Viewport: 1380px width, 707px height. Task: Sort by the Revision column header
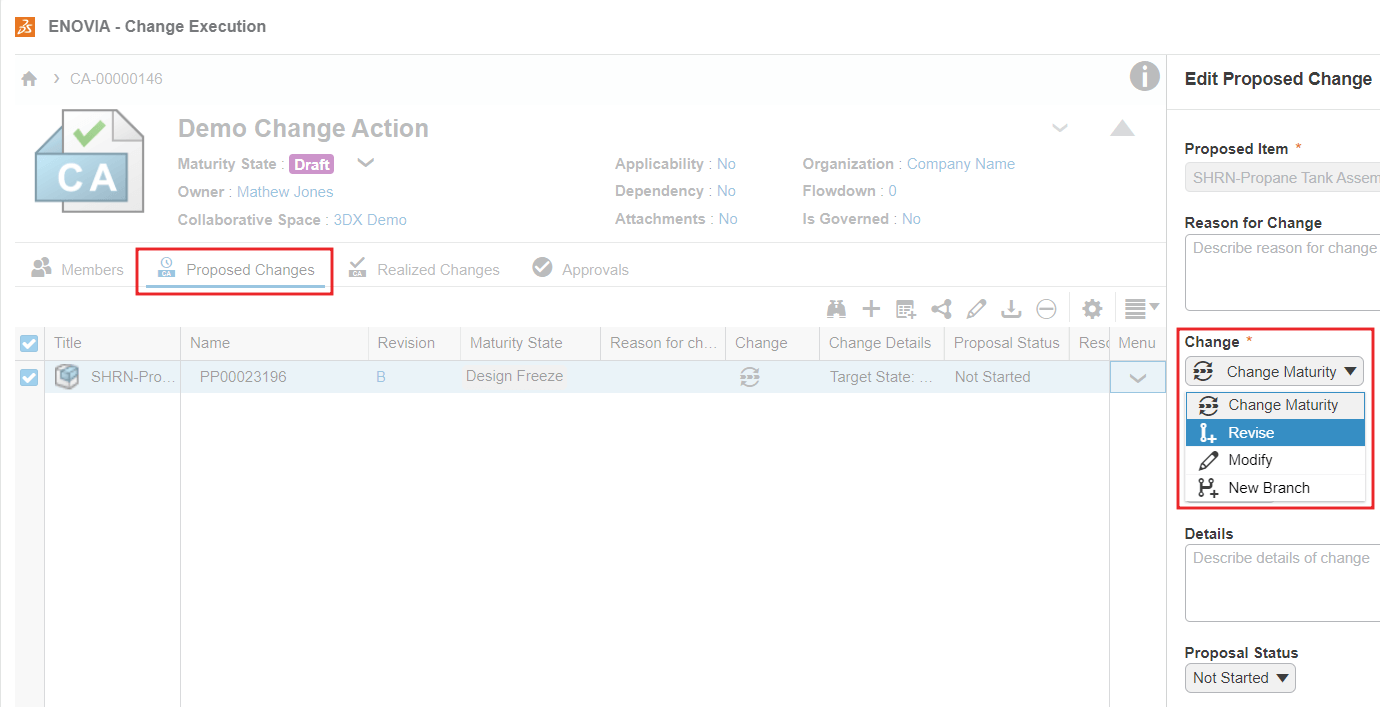pyautogui.click(x=414, y=343)
